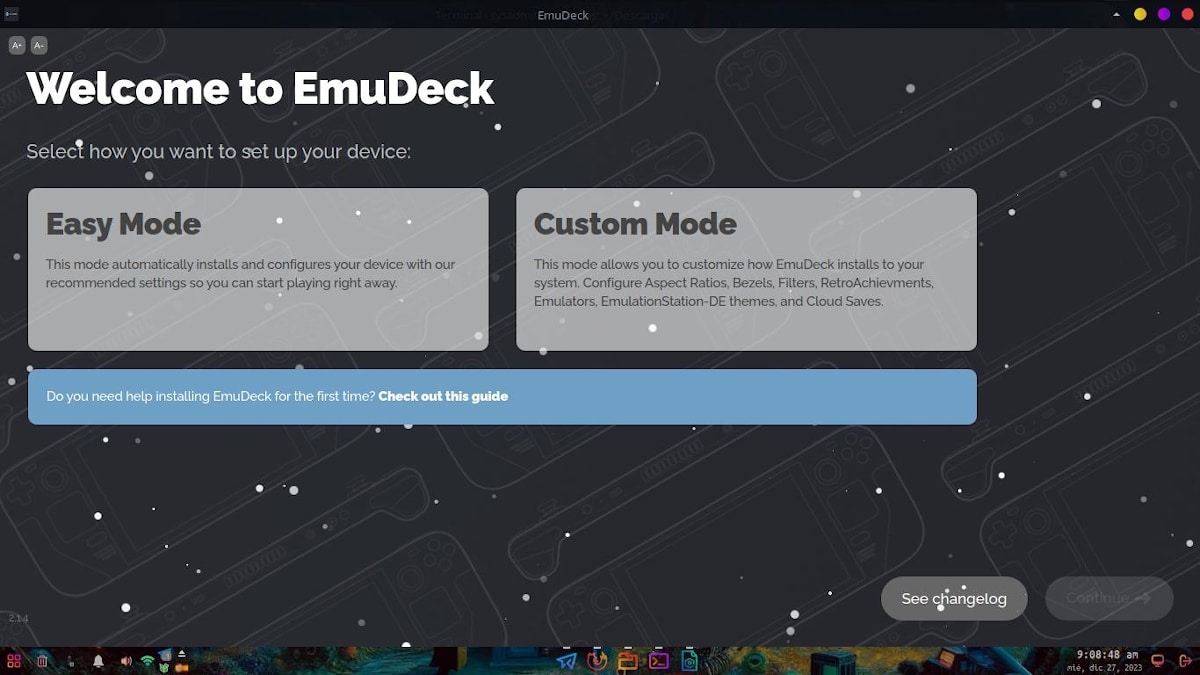Increase font size with A+ button
The image size is (1200, 675).
click(x=17, y=45)
